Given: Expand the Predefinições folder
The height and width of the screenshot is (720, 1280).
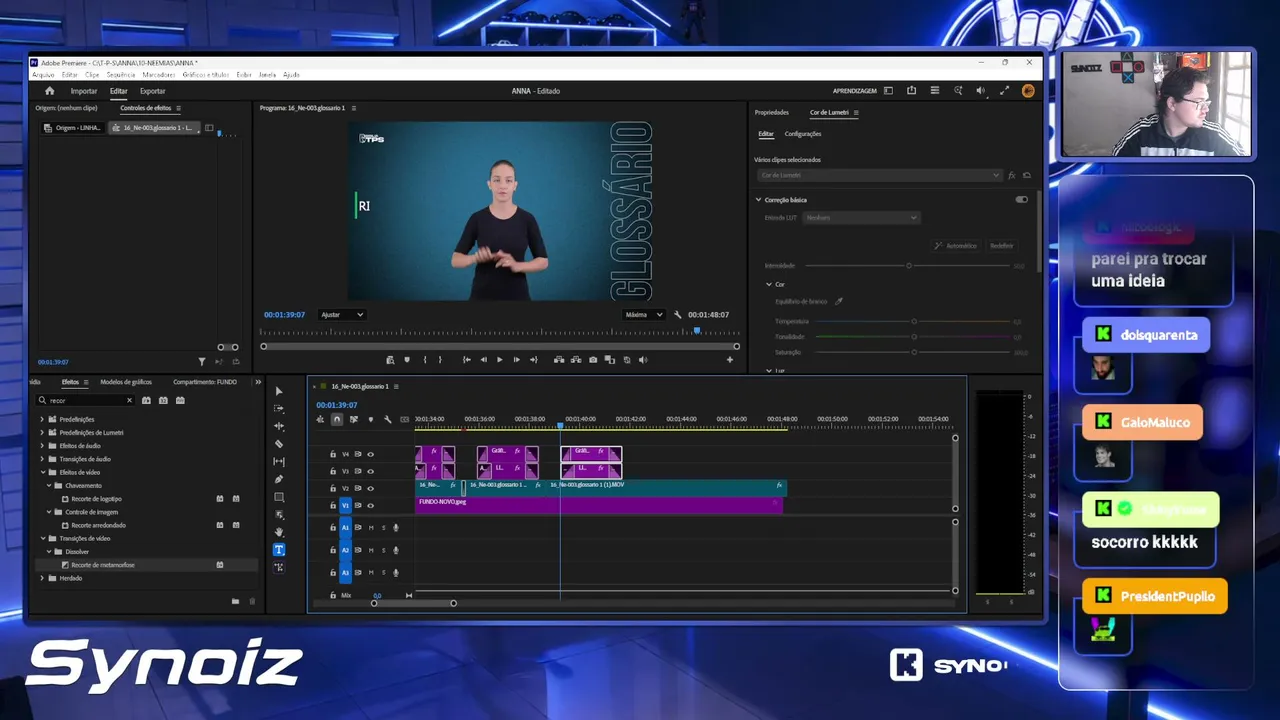Looking at the screenshot, I should click(x=42, y=419).
